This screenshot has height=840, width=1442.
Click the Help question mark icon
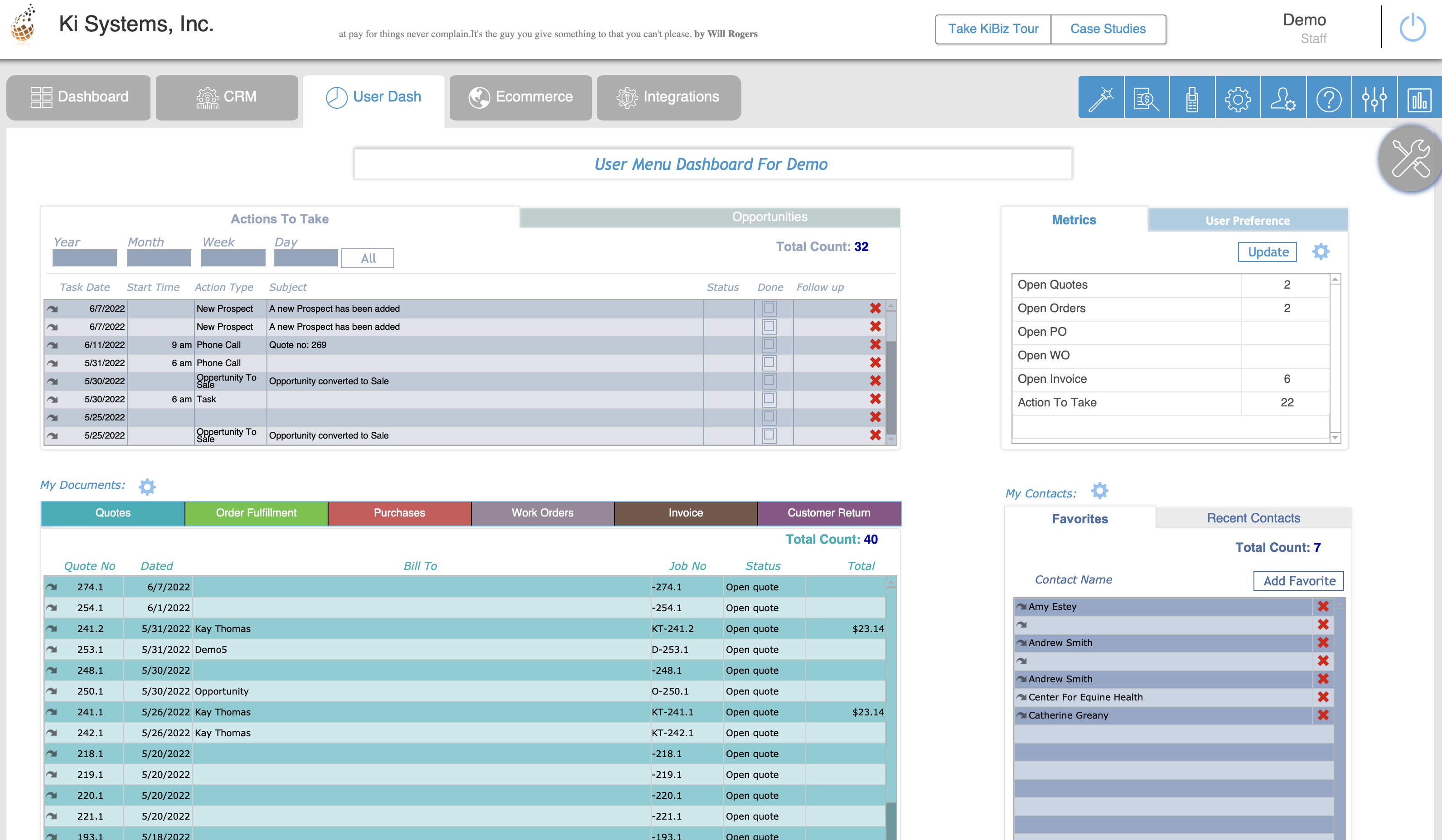pyautogui.click(x=1329, y=98)
